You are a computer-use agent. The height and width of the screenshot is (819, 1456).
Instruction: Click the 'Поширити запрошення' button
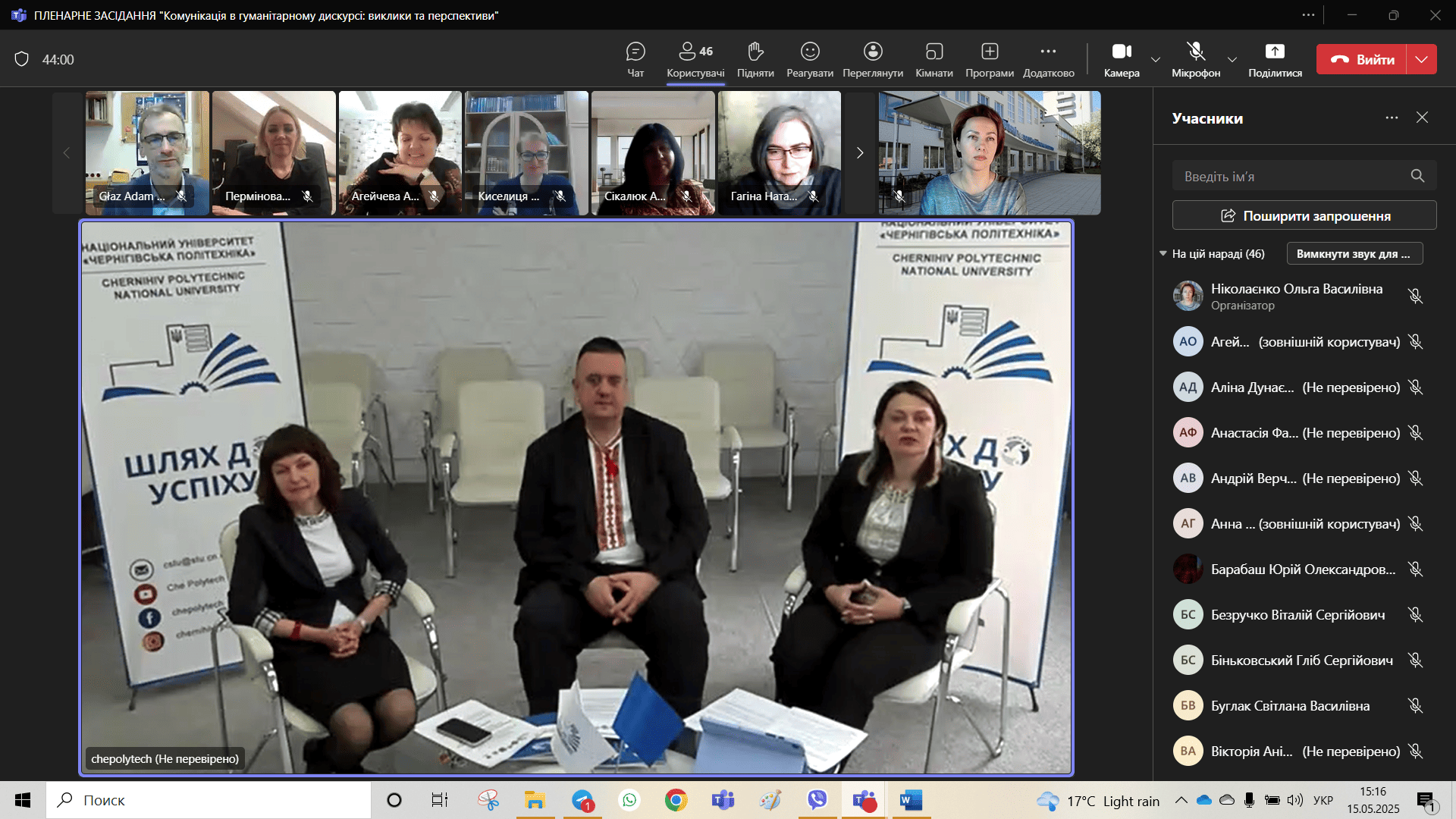coord(1304,215)
